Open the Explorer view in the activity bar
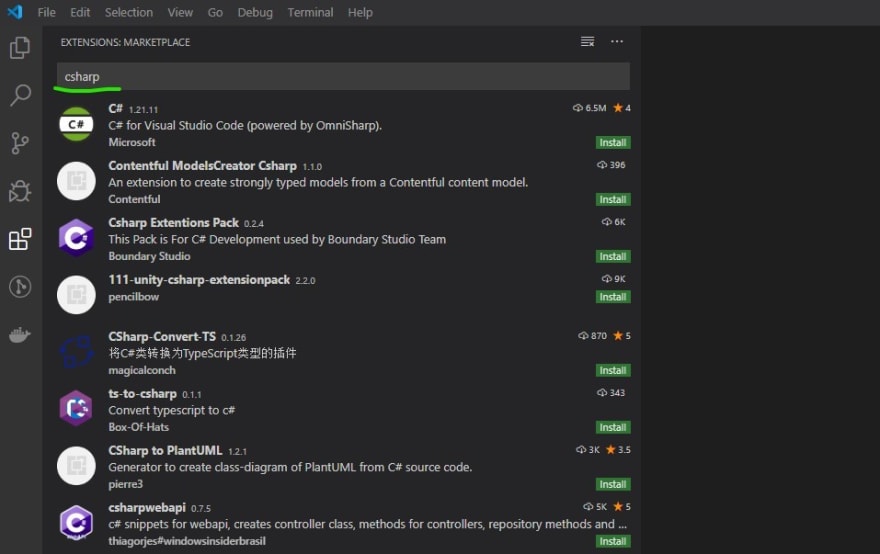 pyautogui.click(x=20, y=48)
